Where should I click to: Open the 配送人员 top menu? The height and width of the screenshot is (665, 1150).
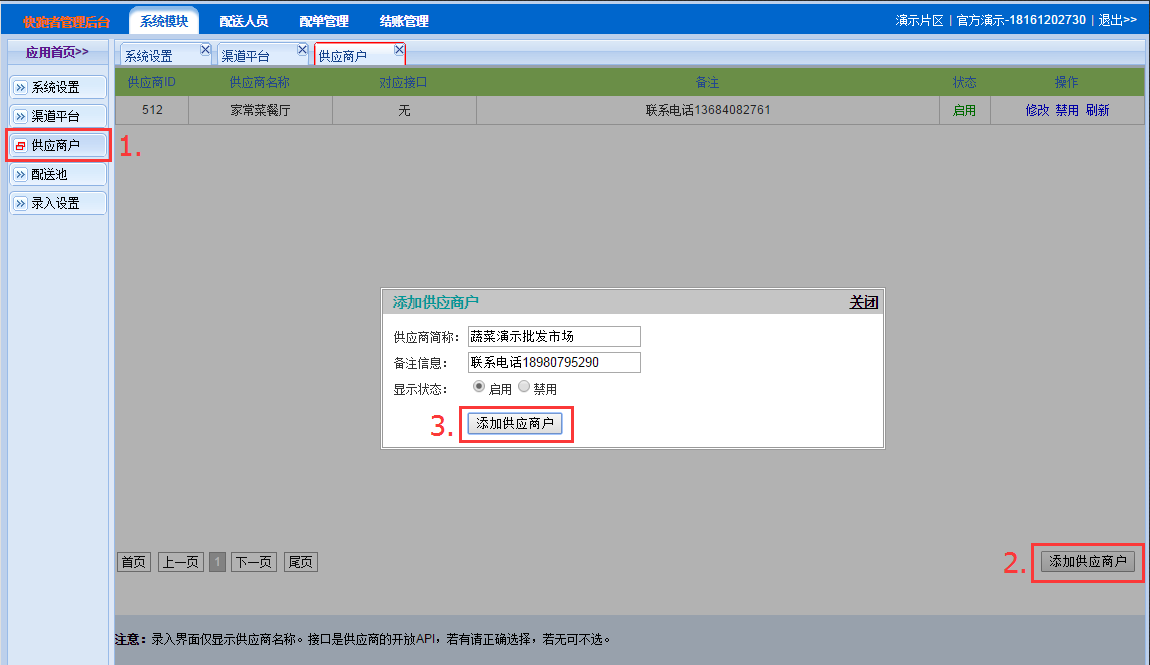[x=244, y=21]
